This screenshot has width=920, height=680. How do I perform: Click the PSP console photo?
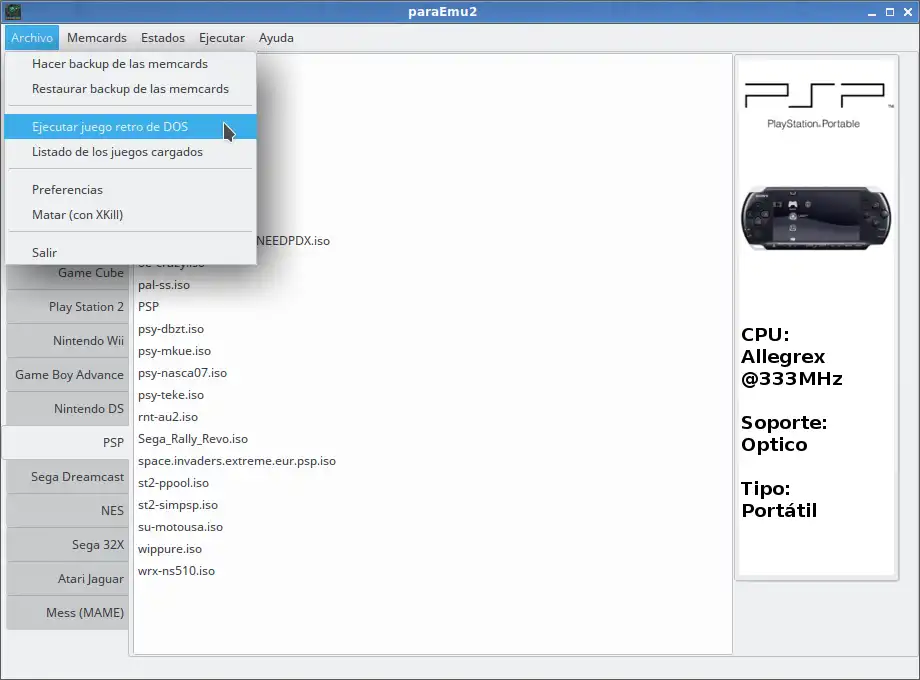coord(816,218)
